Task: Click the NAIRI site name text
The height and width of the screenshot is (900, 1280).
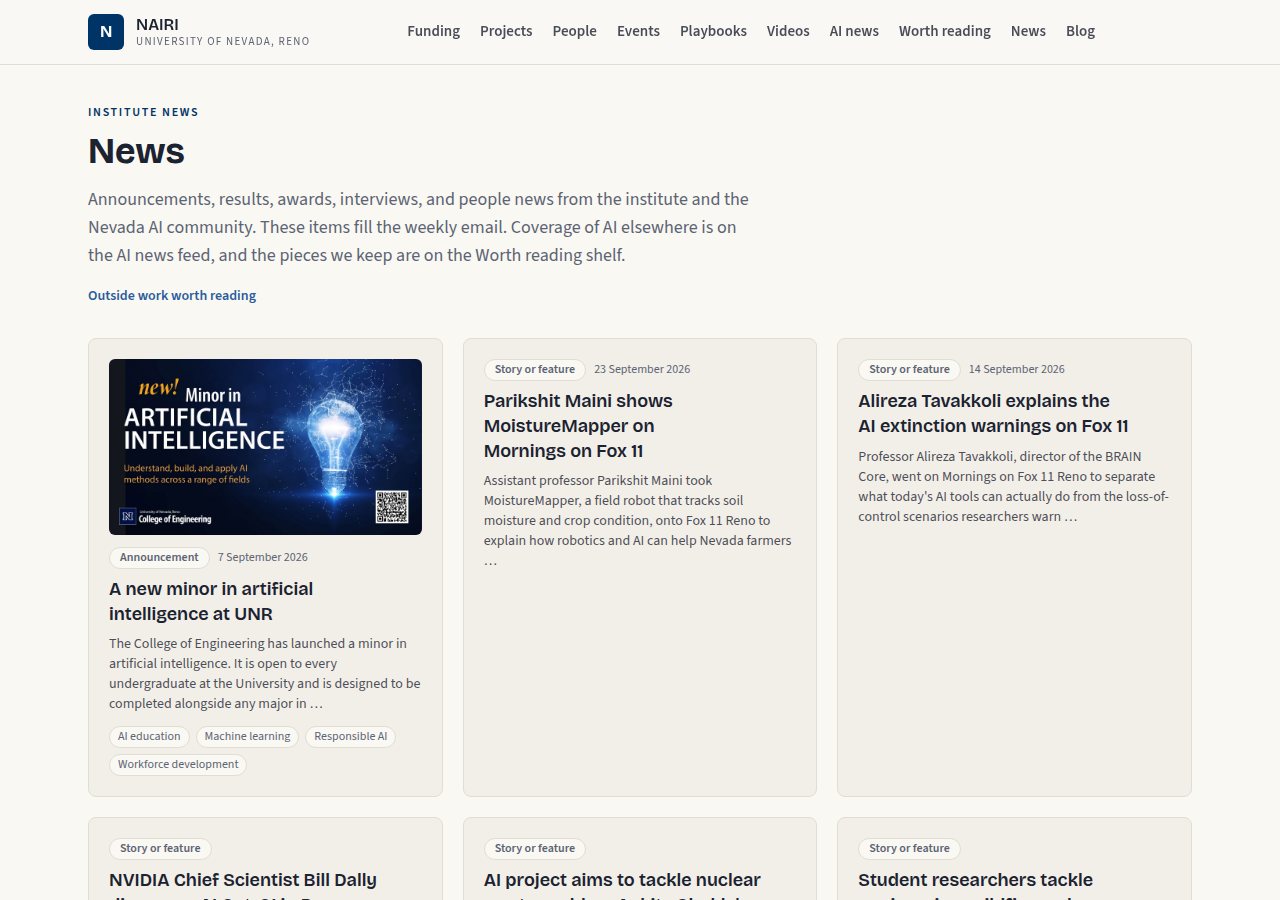Action: 157,24
